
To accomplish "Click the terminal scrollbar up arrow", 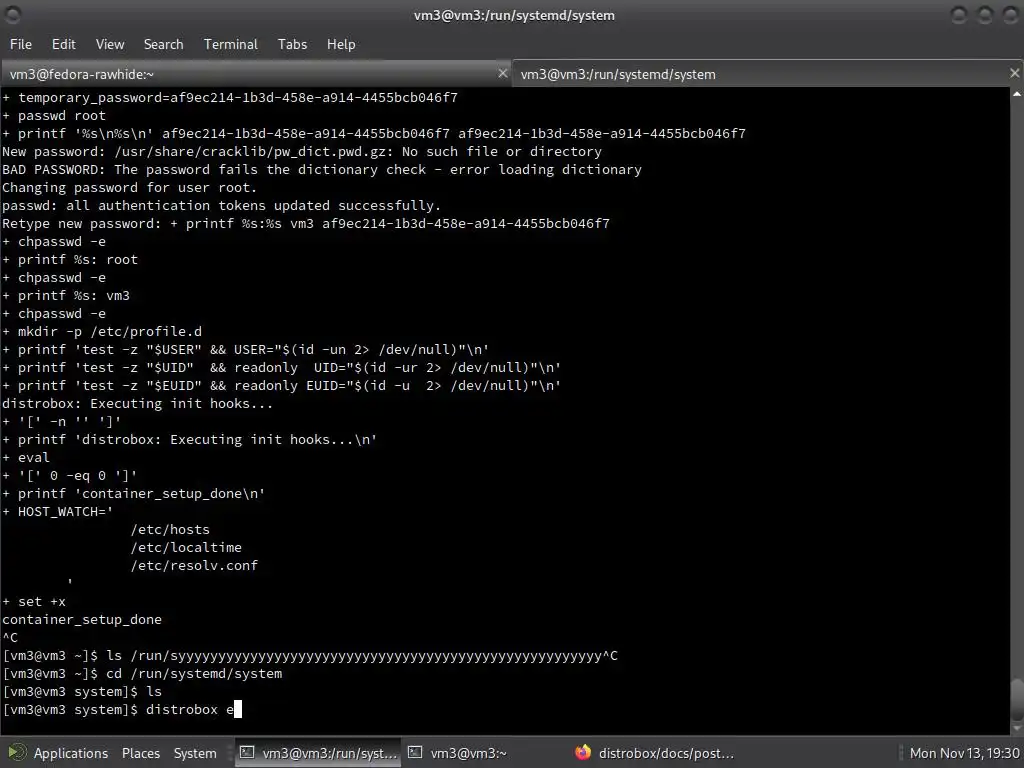I will [x=1017, y=94].
